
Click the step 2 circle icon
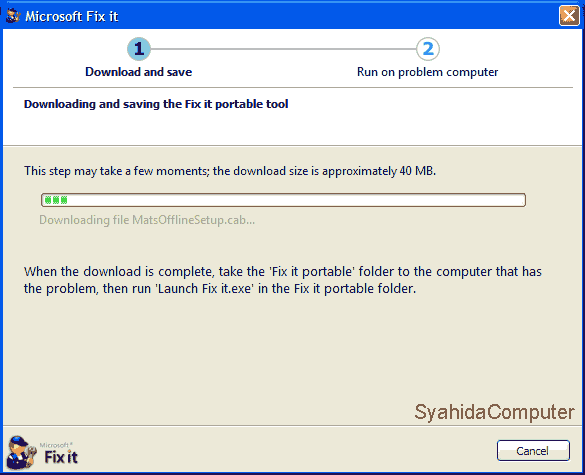pyautogui.click(x=428, y=49)
